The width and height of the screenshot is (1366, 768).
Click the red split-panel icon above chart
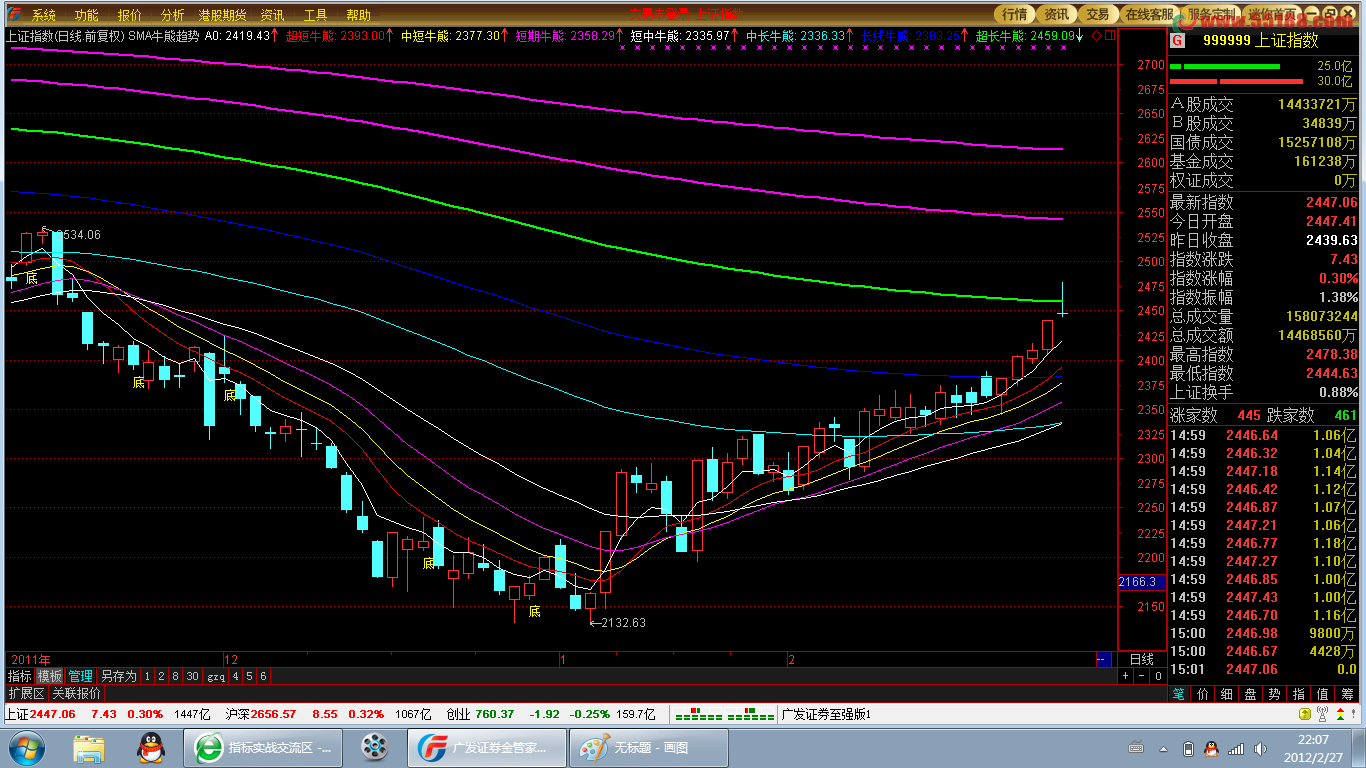tap(1109, 35)
